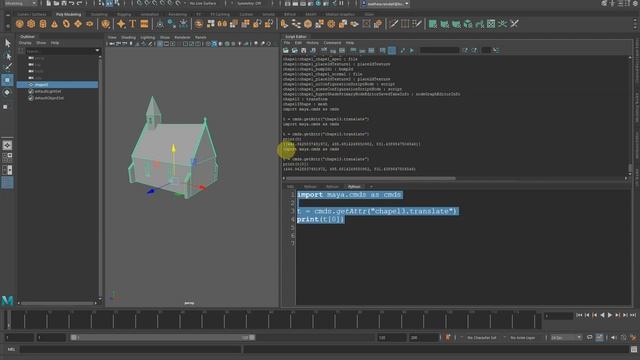Image resolution: width=640 pixels, height=360 pixels.
Task: Click the SVG shelf icon beside Type
Action: point(144,24)
